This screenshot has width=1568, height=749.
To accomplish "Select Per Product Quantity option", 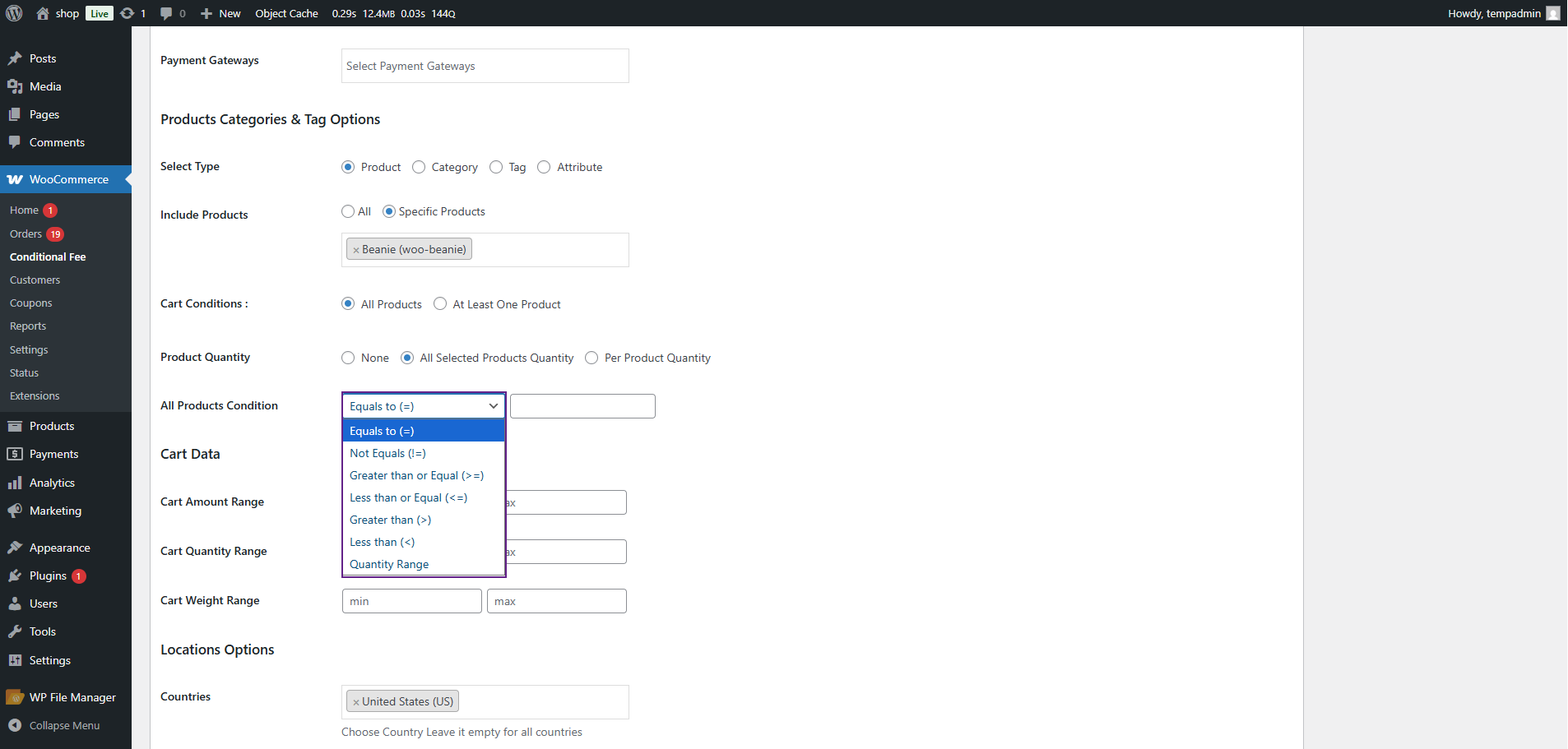I will point(591,358).
